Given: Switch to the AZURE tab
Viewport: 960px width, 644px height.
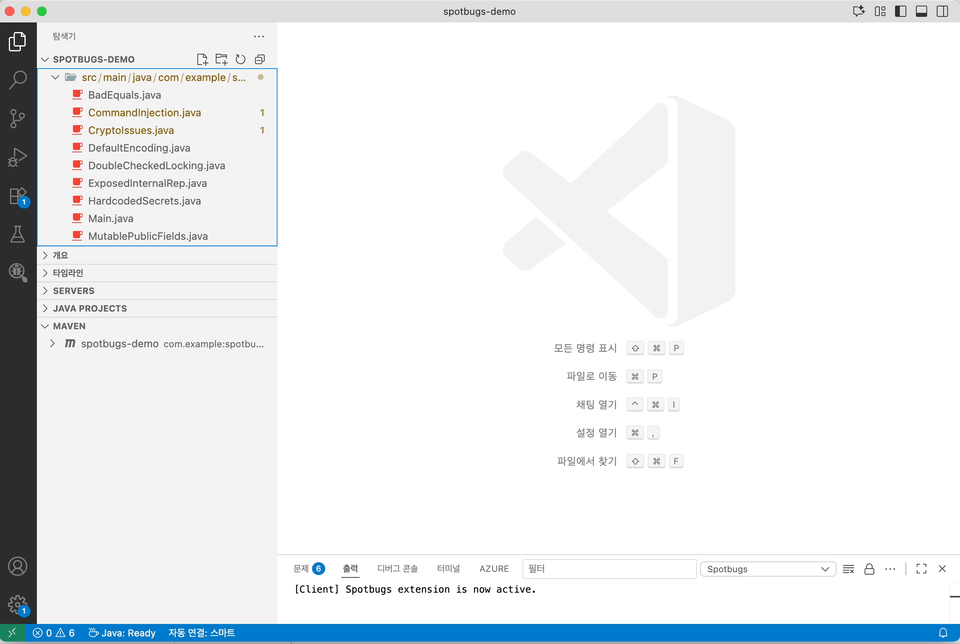Looking at the screenshot, I should click(x=494, y=569).
